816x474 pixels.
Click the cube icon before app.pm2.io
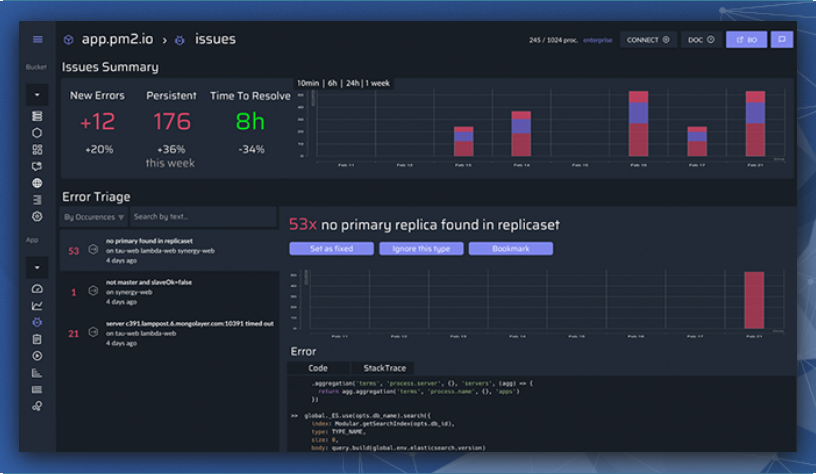coord(68,40)
